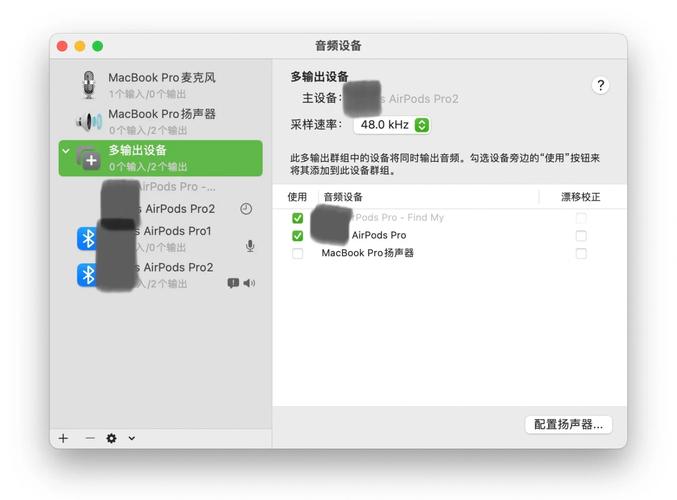The image size is (677, 500).
Task: Open the 48.0 kHz sample rate dropdown
Action: tap(392, 125)
